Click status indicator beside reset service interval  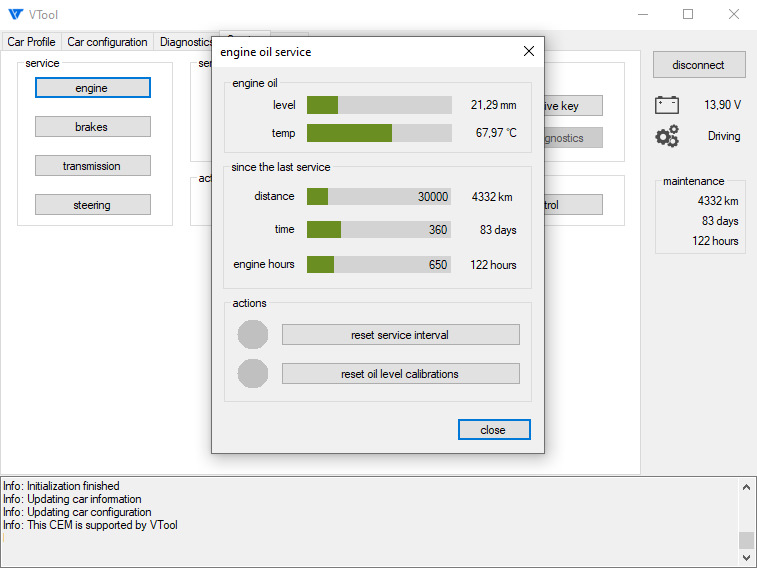tap(252, 334)
